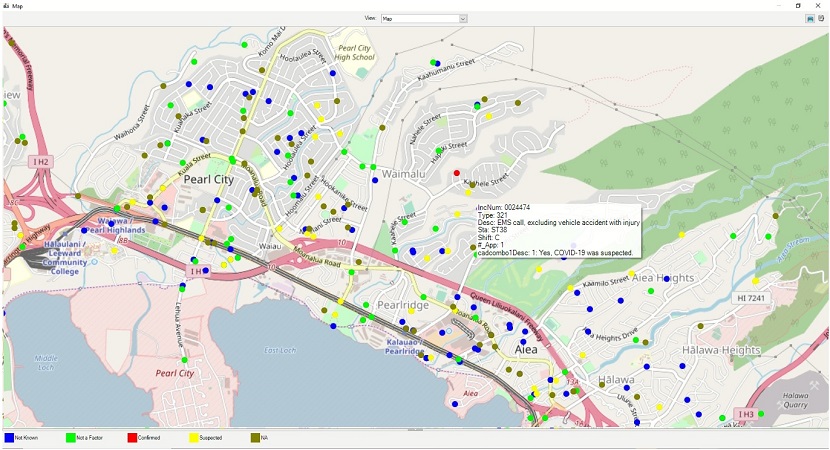Select the red Confirmed legend swatch
Screen dimensions: 830x450
132,438
